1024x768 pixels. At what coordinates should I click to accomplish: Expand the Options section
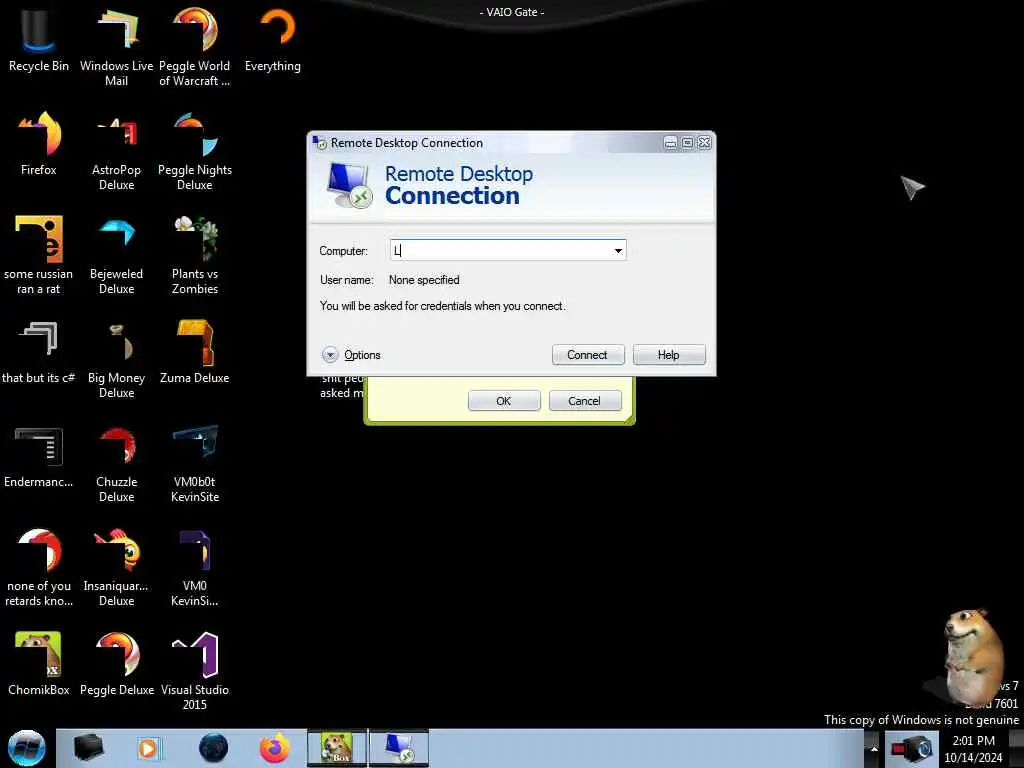[351, 355]
